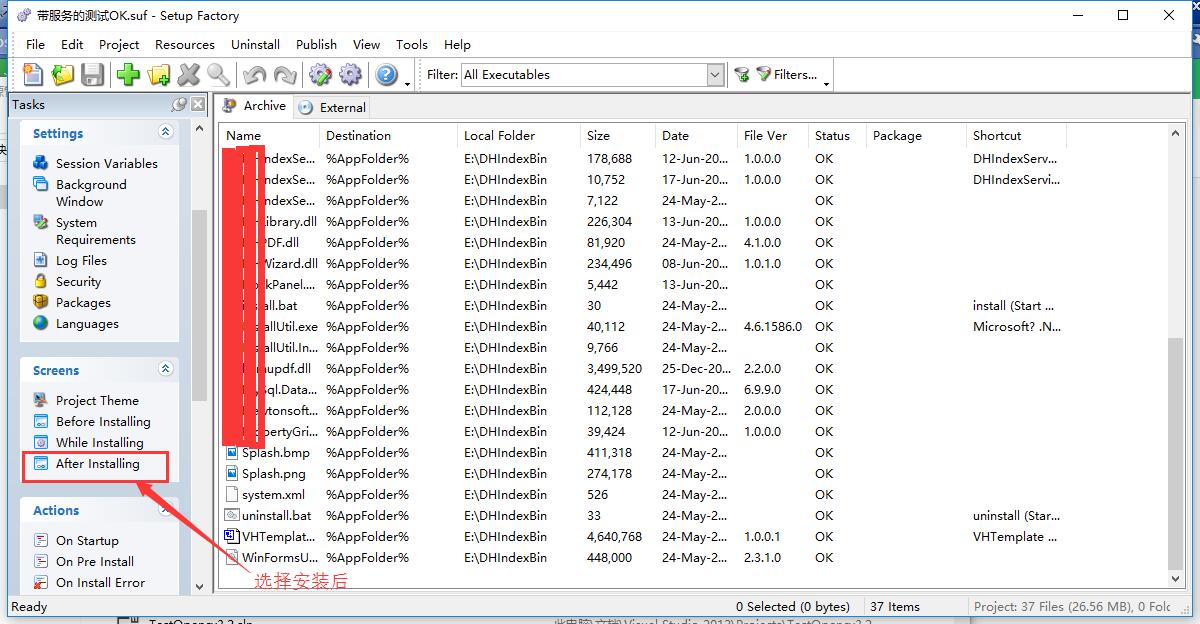Click the Undo arrow icon
This screenshot has width=1200, height=624.
click(254, 75)
